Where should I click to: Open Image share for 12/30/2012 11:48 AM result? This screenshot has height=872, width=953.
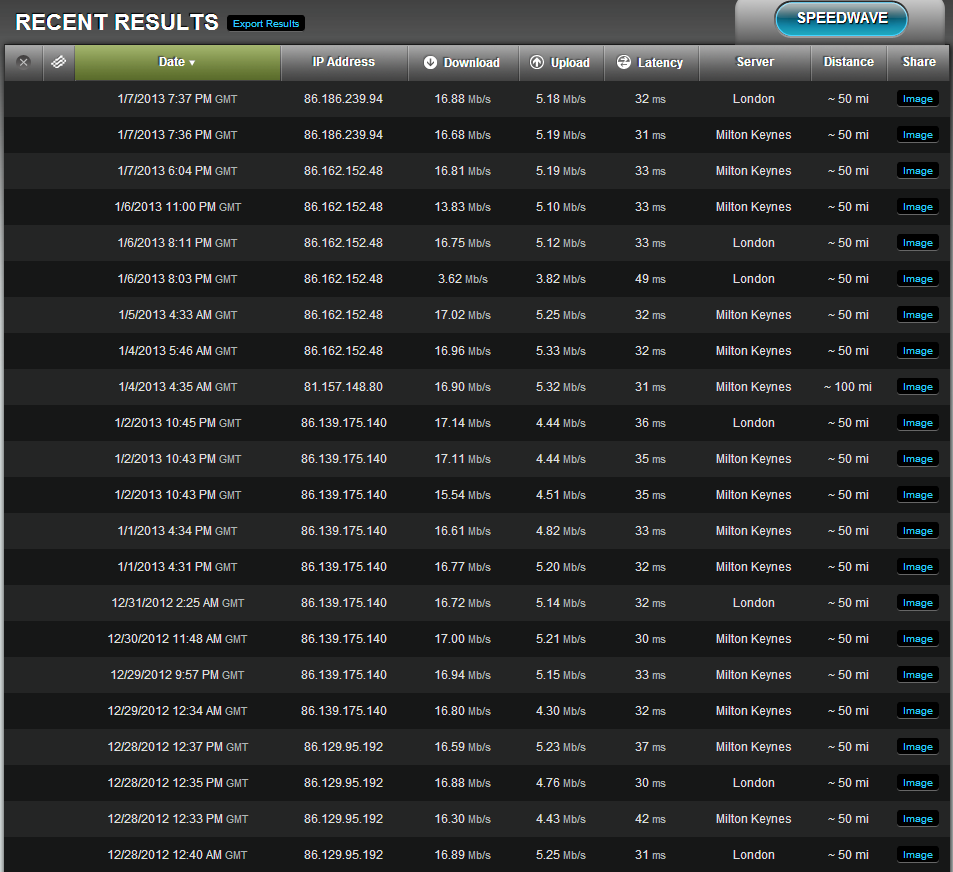click(917, 639)
